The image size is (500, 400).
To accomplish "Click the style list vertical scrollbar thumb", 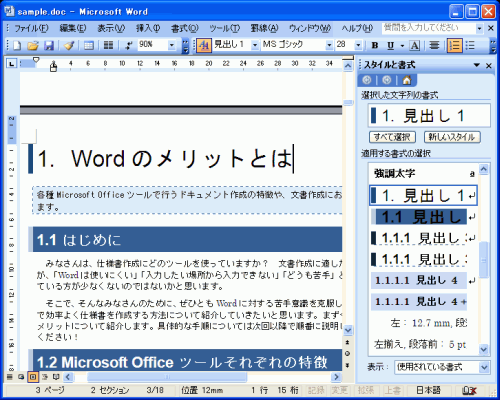I will tap(484, 260).
